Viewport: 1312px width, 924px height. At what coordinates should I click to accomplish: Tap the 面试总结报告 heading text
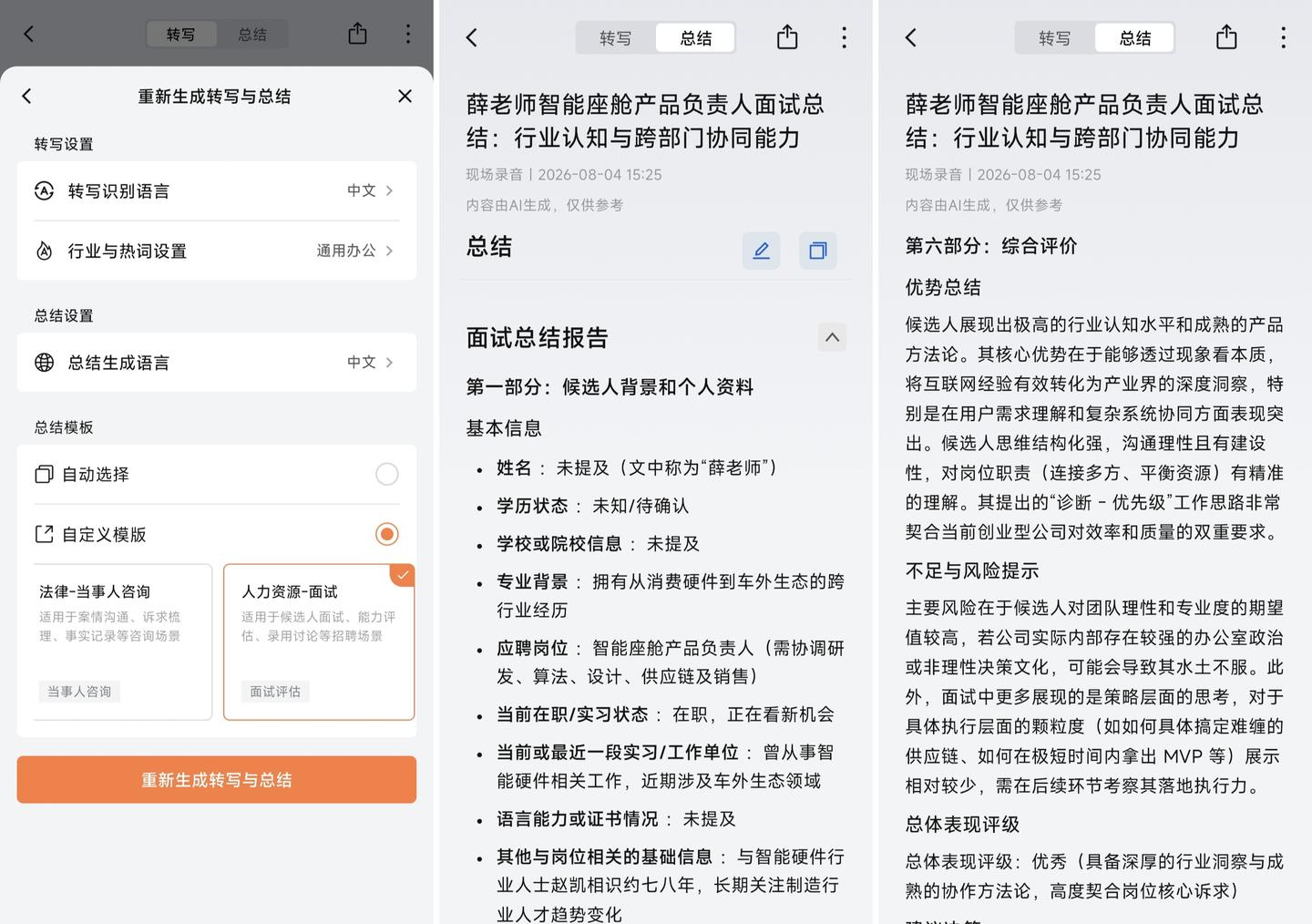[537, 337]
